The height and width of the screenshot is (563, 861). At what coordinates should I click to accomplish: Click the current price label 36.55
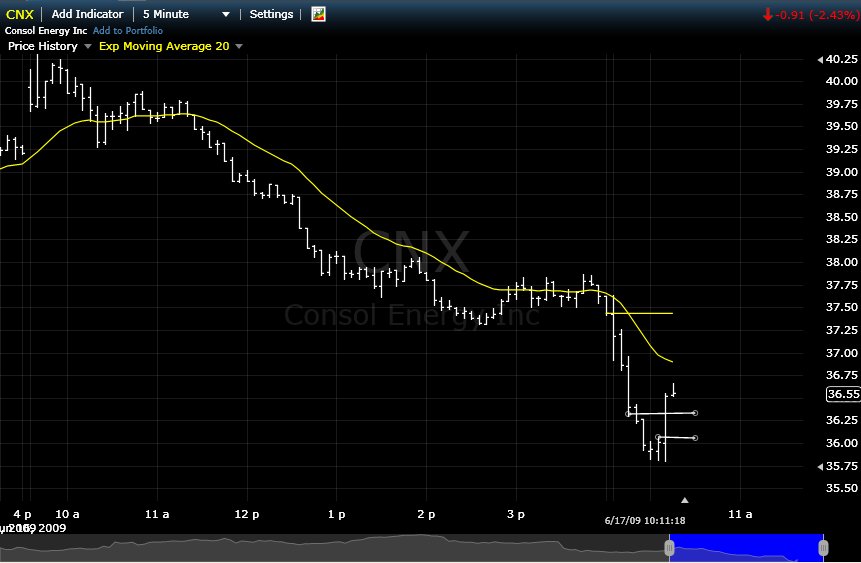coord(843,394)
